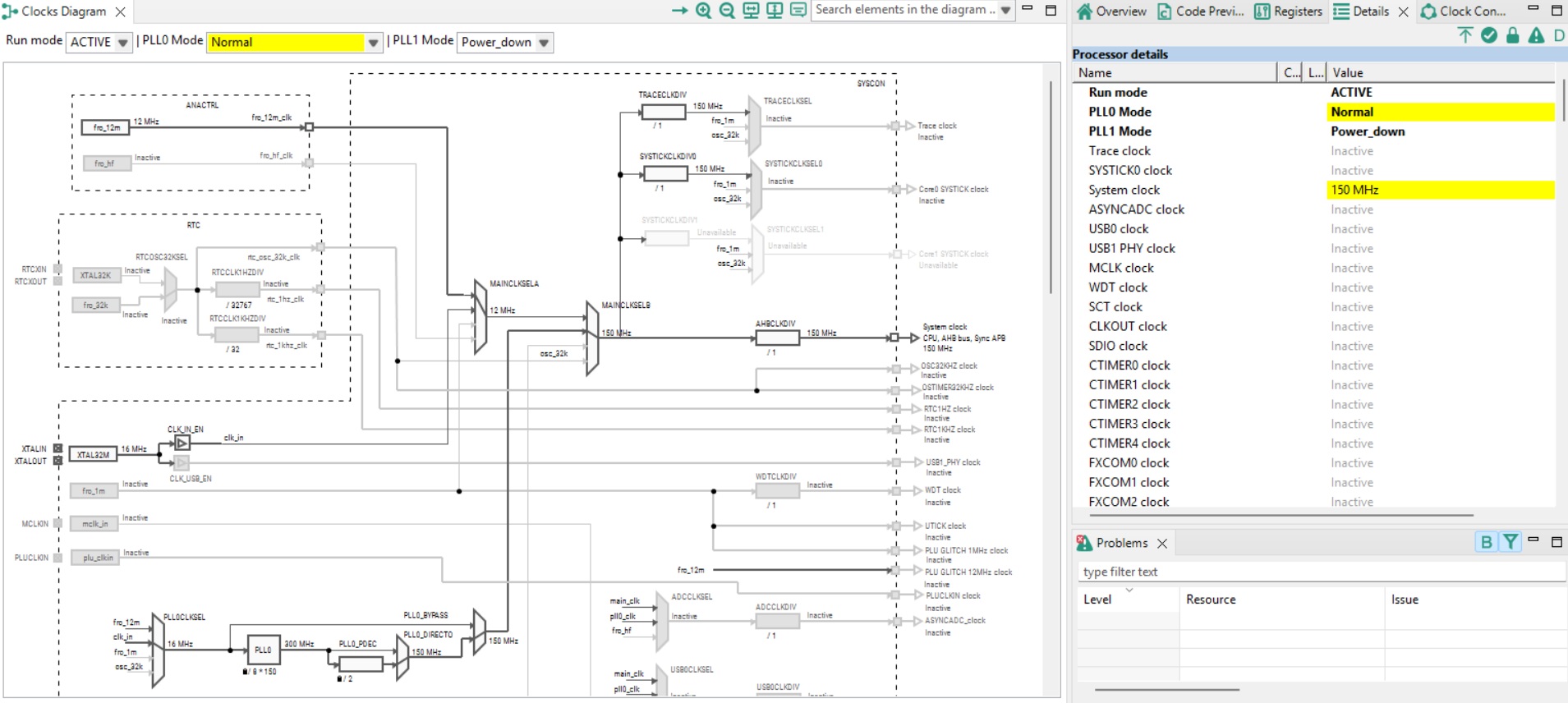1568x703 pixels.
Task: Toggle the funnel filter in Problems panel
Action: coord(1510,542)
